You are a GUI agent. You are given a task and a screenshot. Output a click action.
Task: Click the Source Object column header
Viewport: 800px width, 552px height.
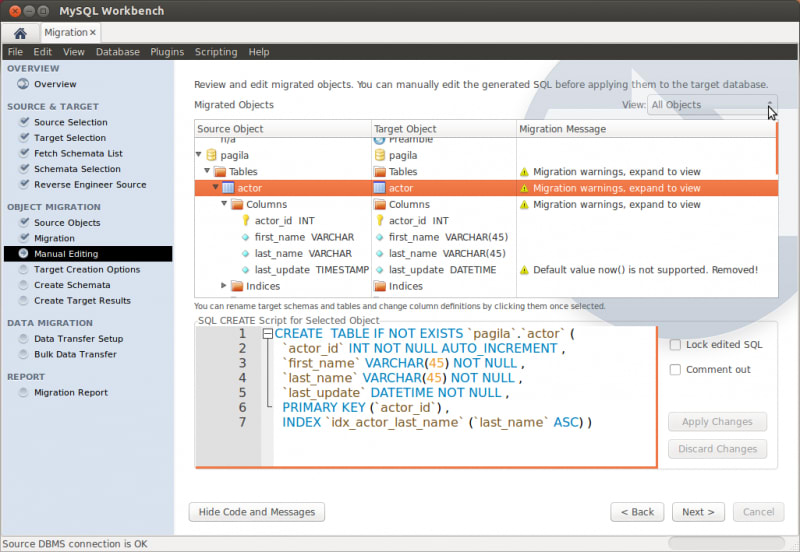coord(283,129)
